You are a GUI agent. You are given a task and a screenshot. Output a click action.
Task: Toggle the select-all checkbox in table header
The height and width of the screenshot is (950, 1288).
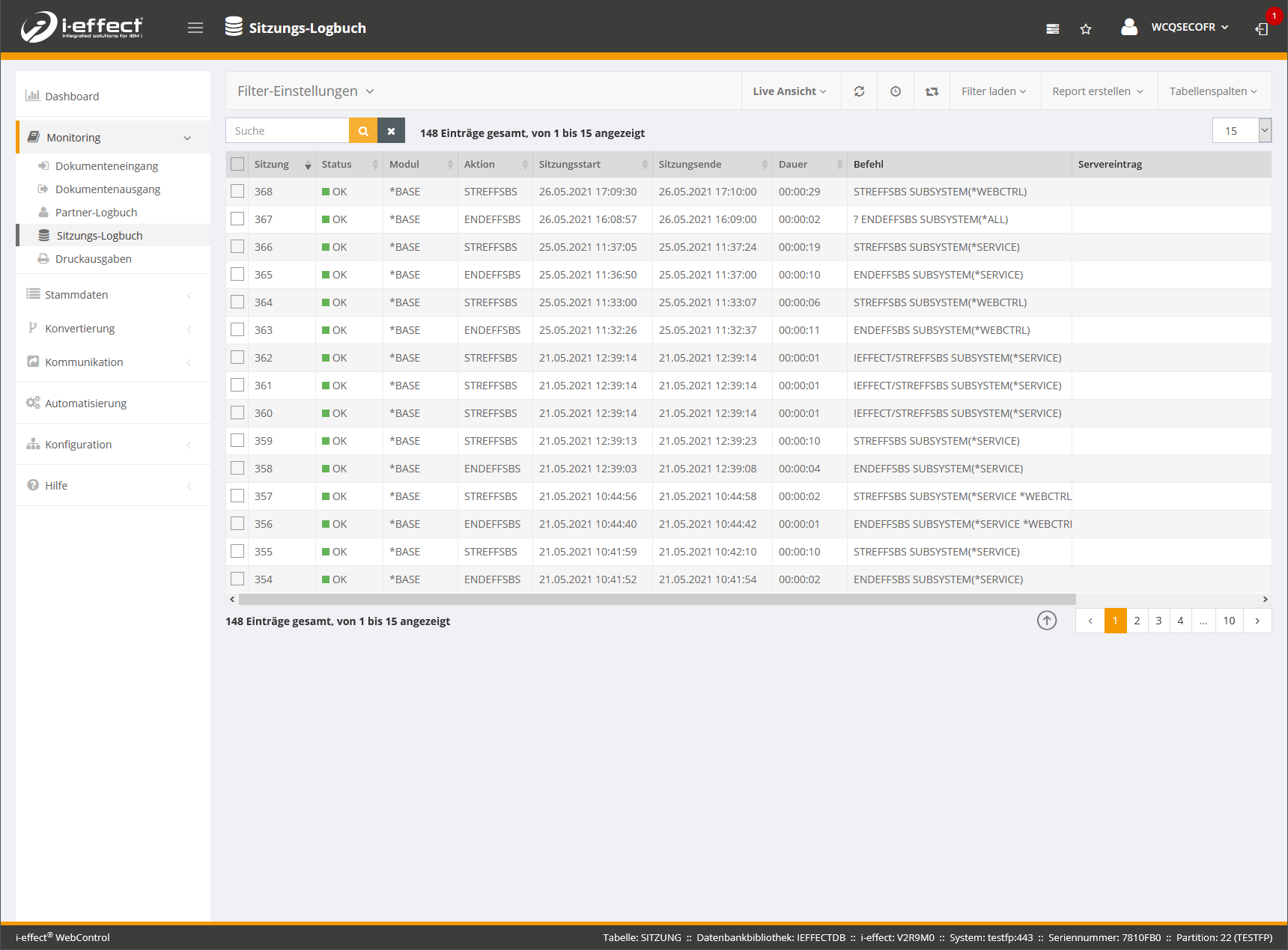(x=237, y=164)
